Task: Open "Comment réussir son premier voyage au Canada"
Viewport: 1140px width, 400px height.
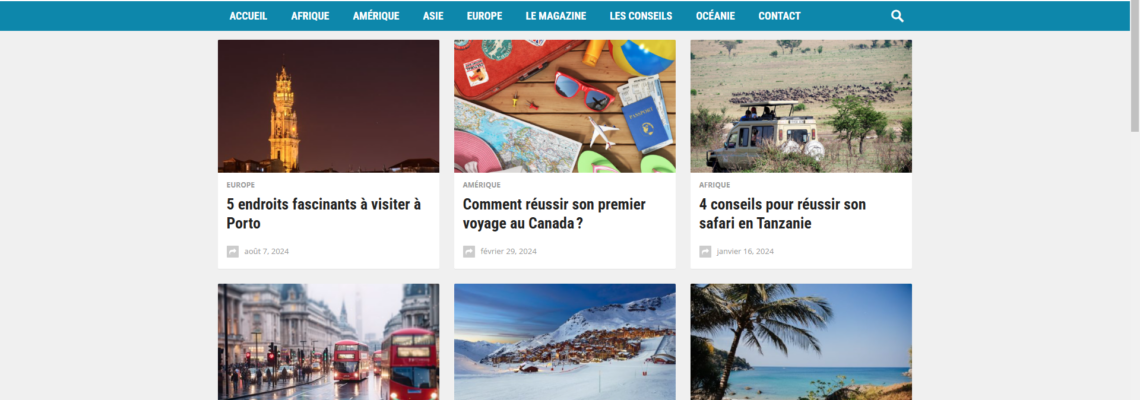Action: pos(554,214)
